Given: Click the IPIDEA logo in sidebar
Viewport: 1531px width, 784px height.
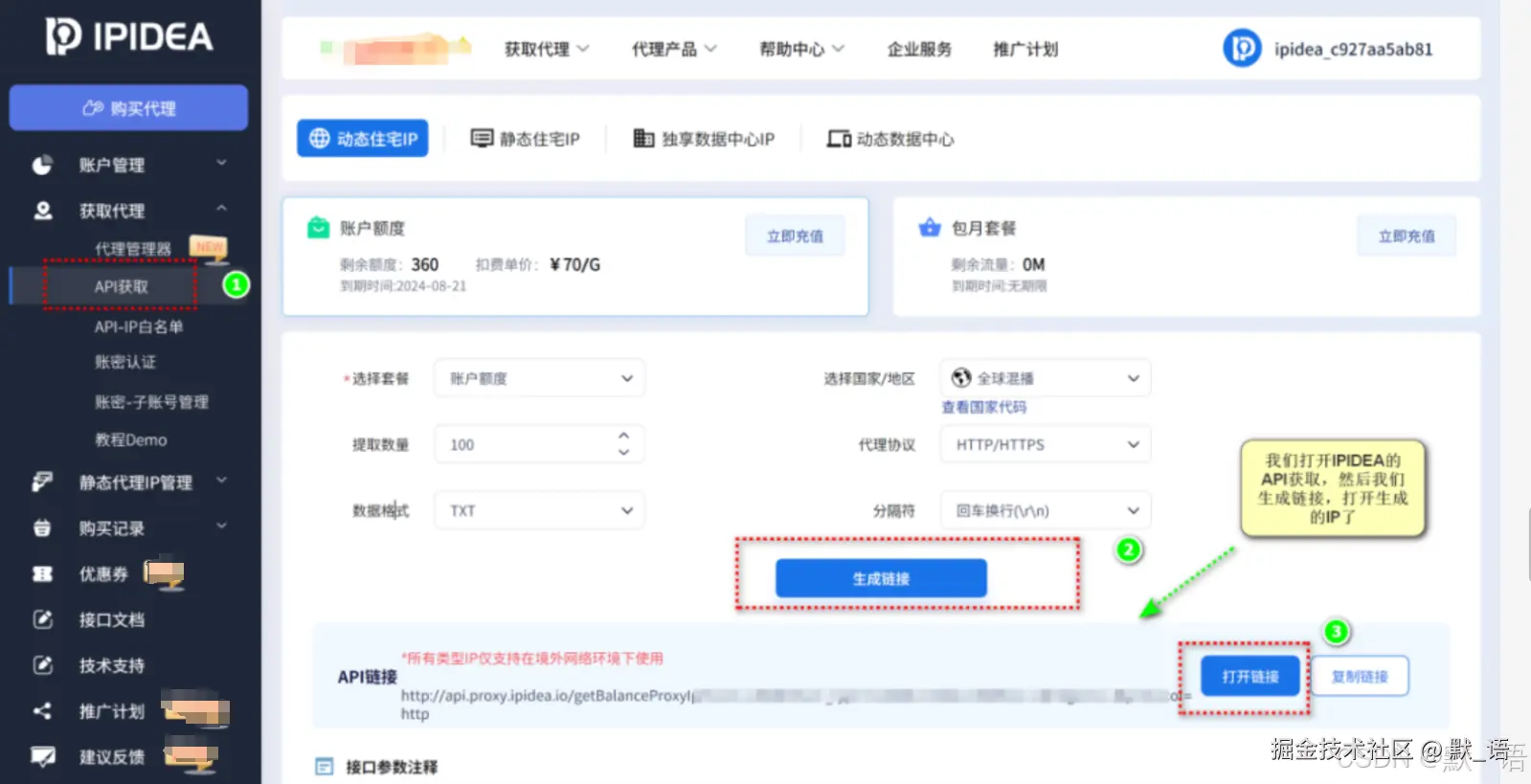Looking at the screenshot, I should [129, 37].
